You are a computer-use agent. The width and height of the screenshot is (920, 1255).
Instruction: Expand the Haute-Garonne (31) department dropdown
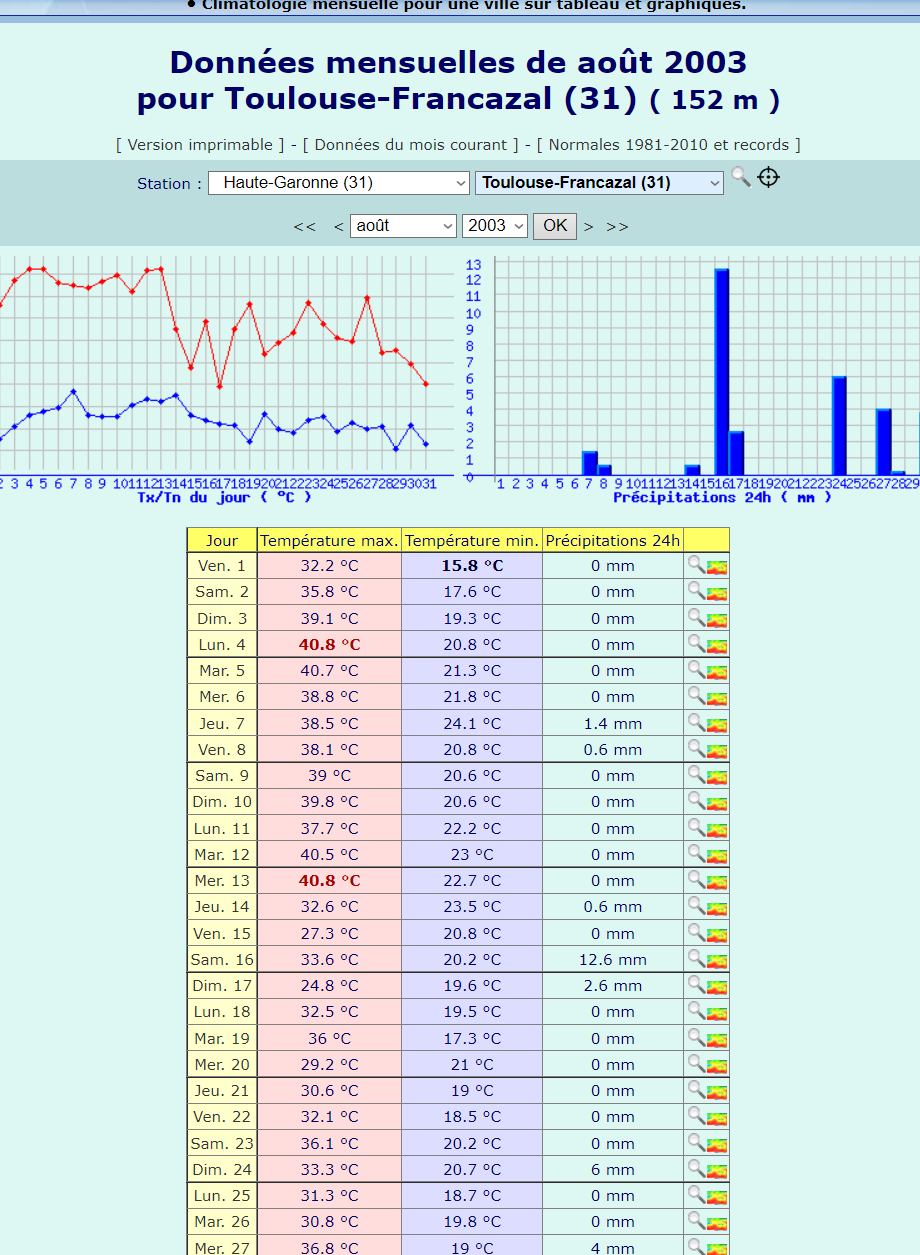click(339, 183)
